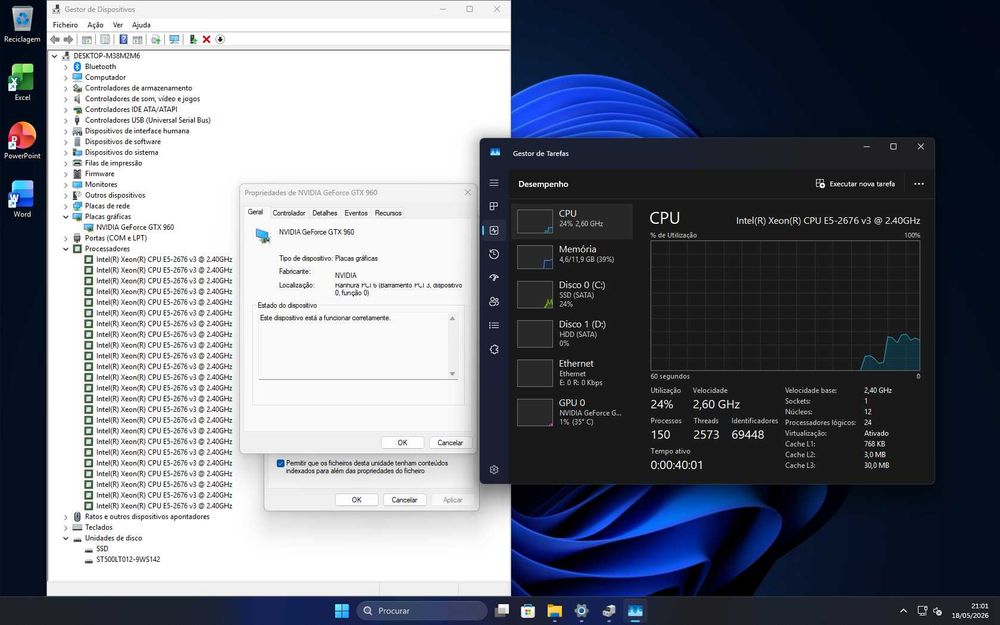1000x625 pixels.
Task: Click OK in GTX 960 properties dialog
Action: 402,443
